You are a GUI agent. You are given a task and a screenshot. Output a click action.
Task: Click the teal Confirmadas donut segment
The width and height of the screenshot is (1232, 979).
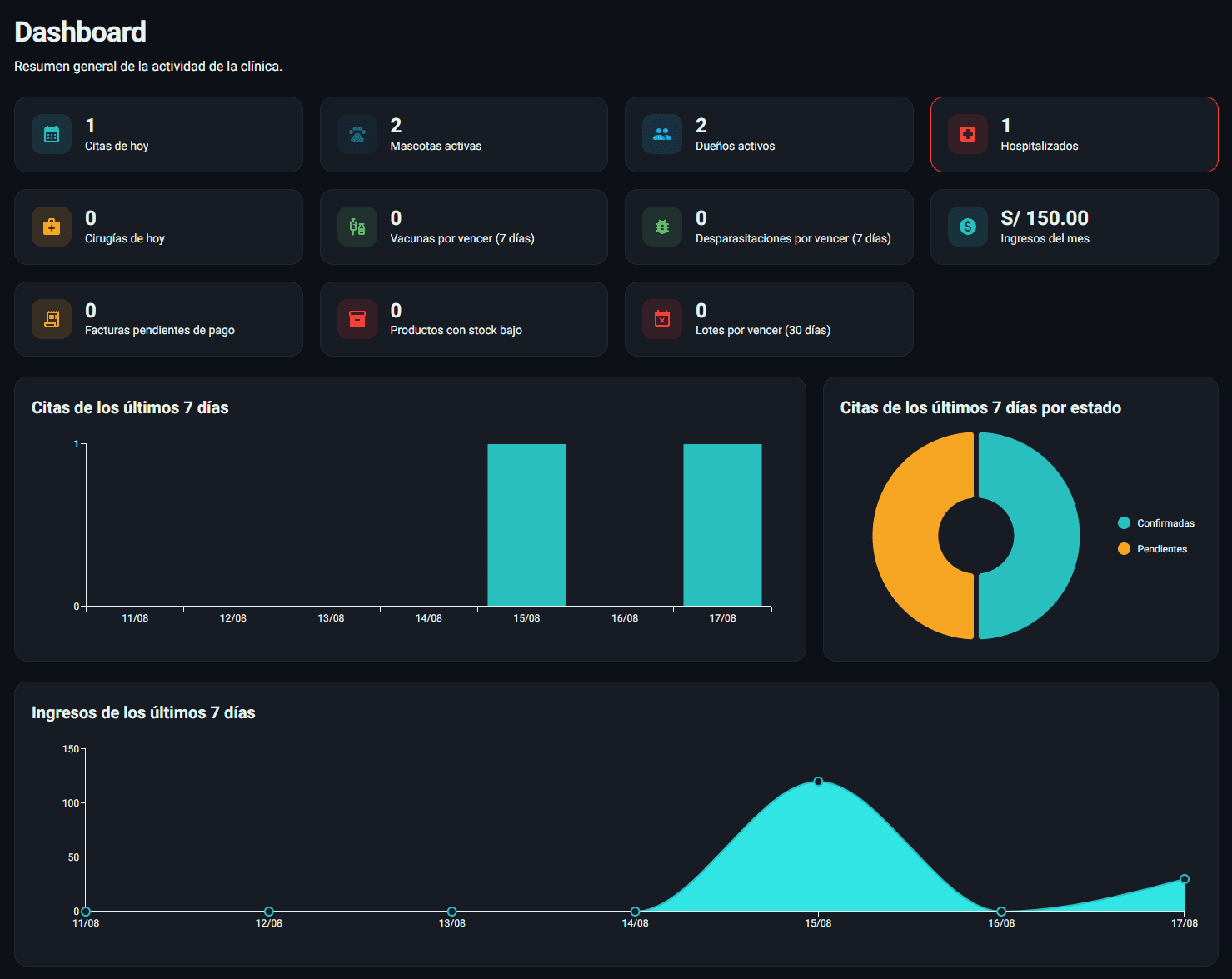pyautogui.click(x=1045, y=536)
